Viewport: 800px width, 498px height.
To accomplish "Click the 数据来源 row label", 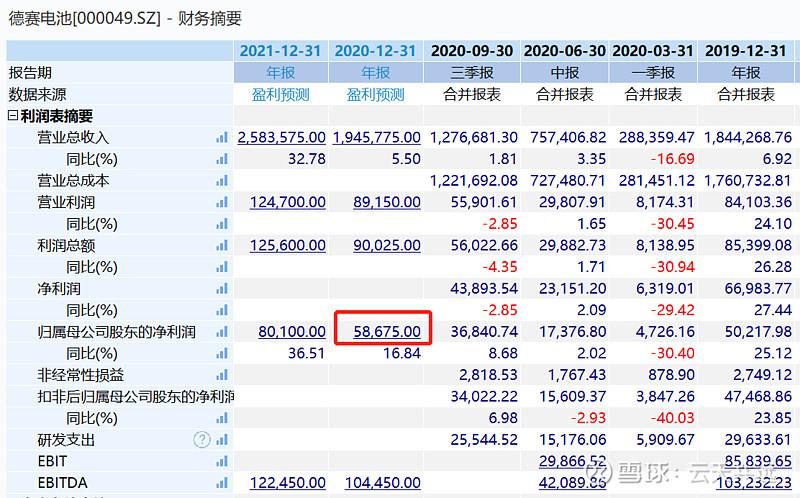I will (37, 95).
